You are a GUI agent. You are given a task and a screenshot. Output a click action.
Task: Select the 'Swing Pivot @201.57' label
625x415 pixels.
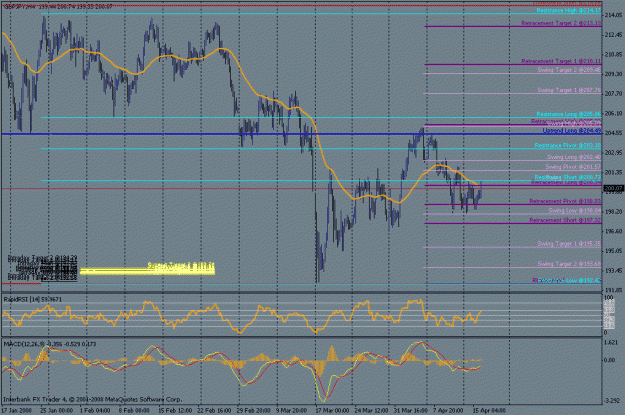click(573, 167)
